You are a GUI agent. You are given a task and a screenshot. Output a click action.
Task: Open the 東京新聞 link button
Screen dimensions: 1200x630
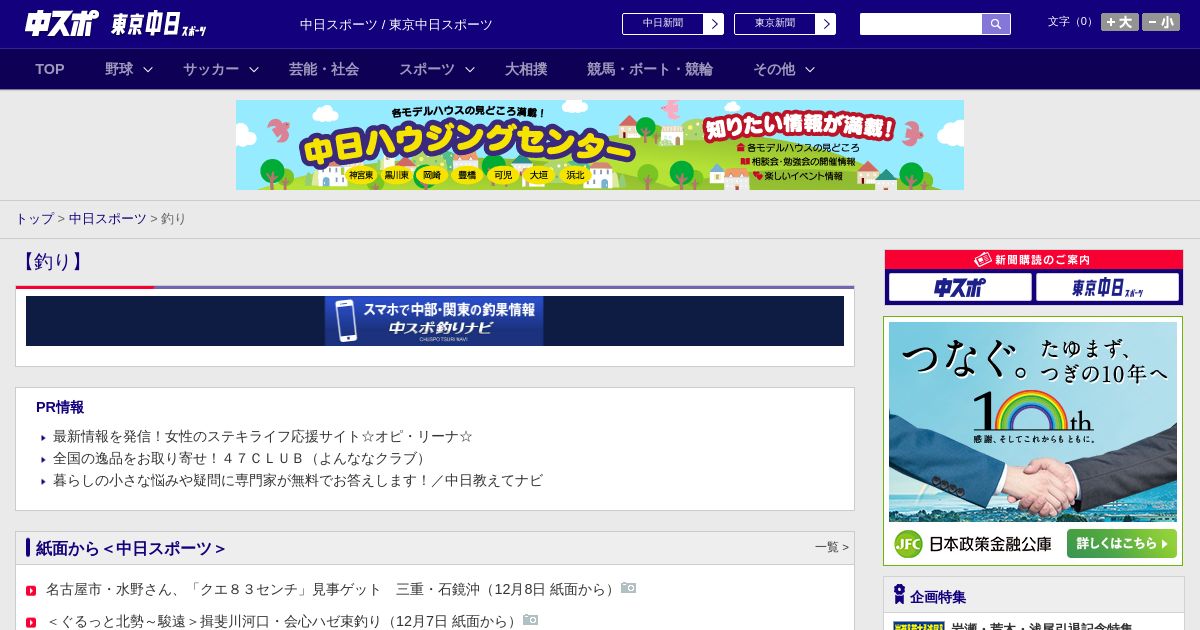click(784, 24)
